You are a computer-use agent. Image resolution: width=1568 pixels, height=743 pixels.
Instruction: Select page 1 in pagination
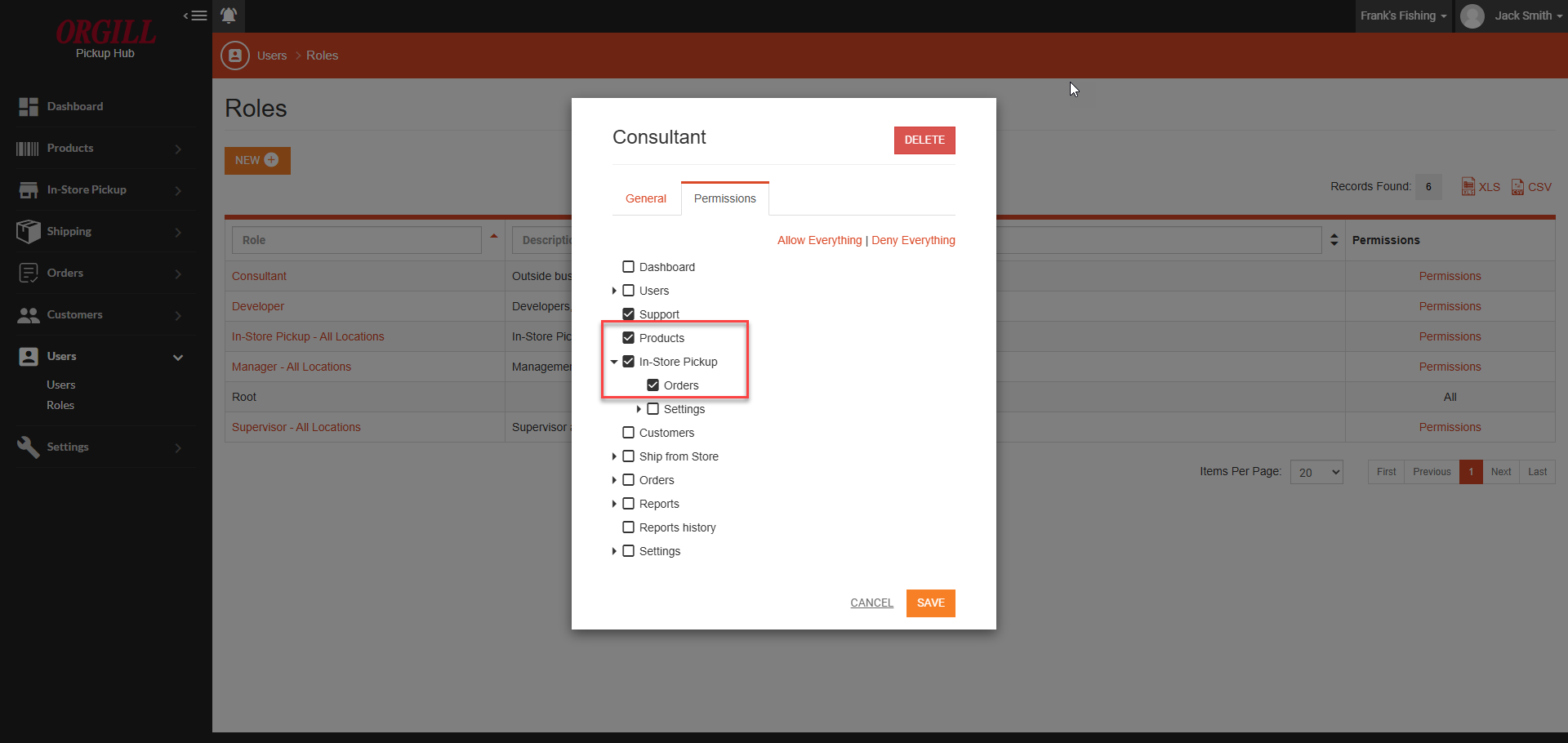click(x=1471, y=472)
